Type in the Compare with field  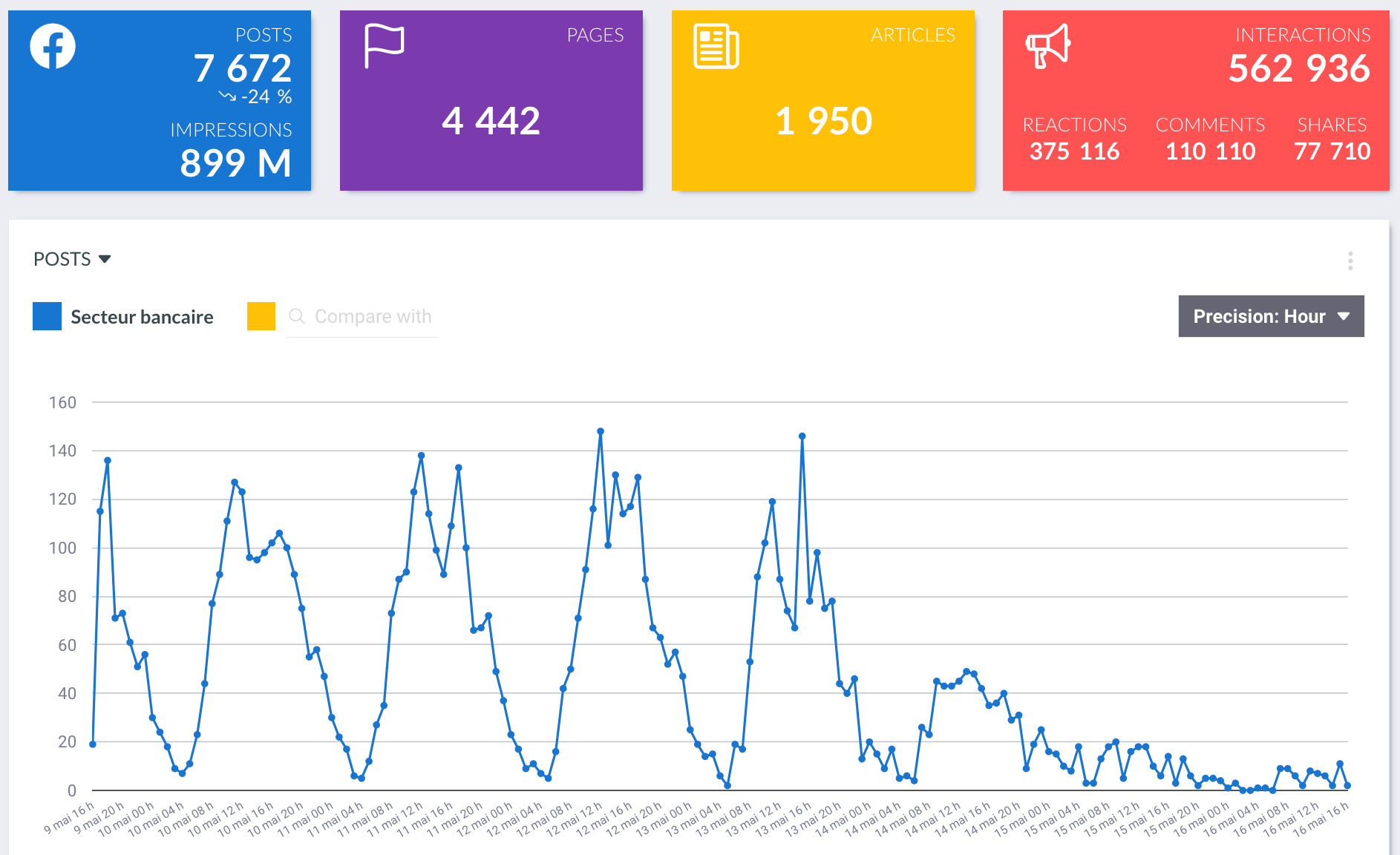tap(373, 317)
